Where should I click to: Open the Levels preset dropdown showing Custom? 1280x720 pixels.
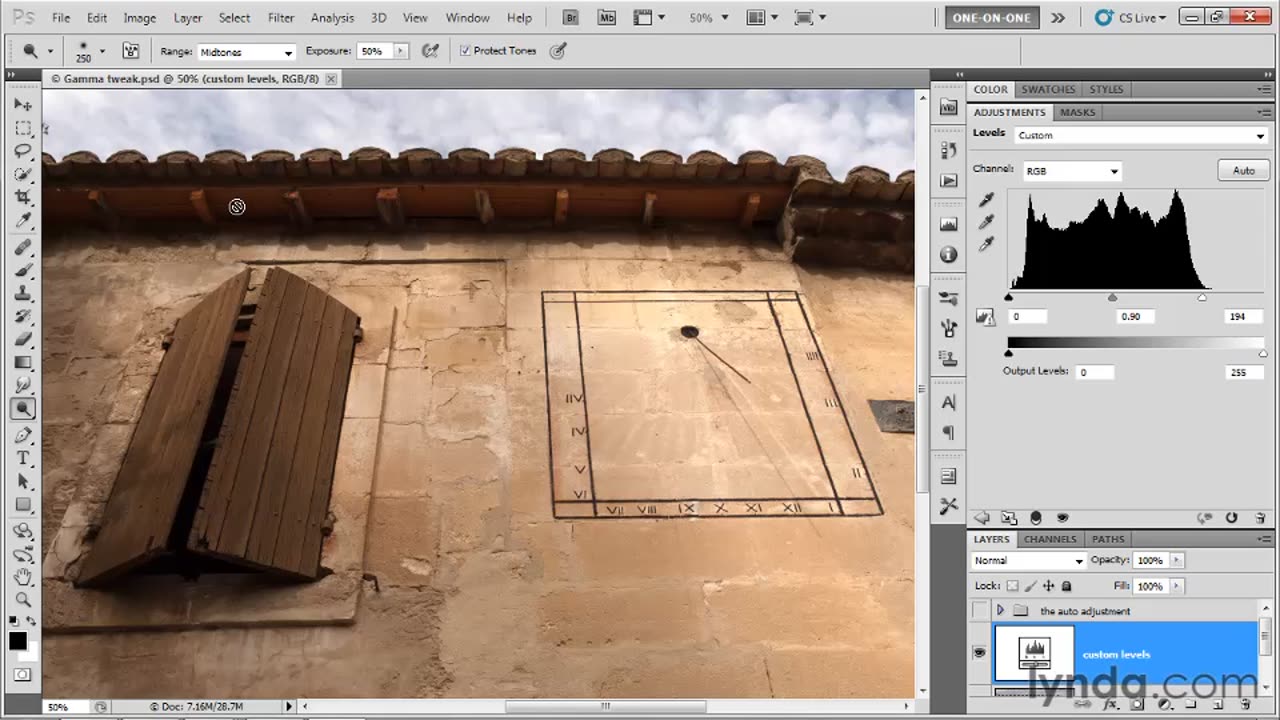point(1140,135)
